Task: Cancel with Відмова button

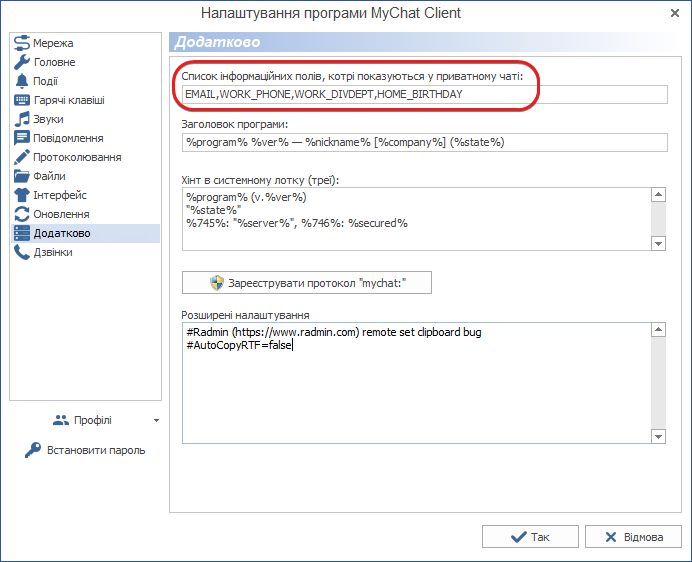Action: click(x=633, y=537)
